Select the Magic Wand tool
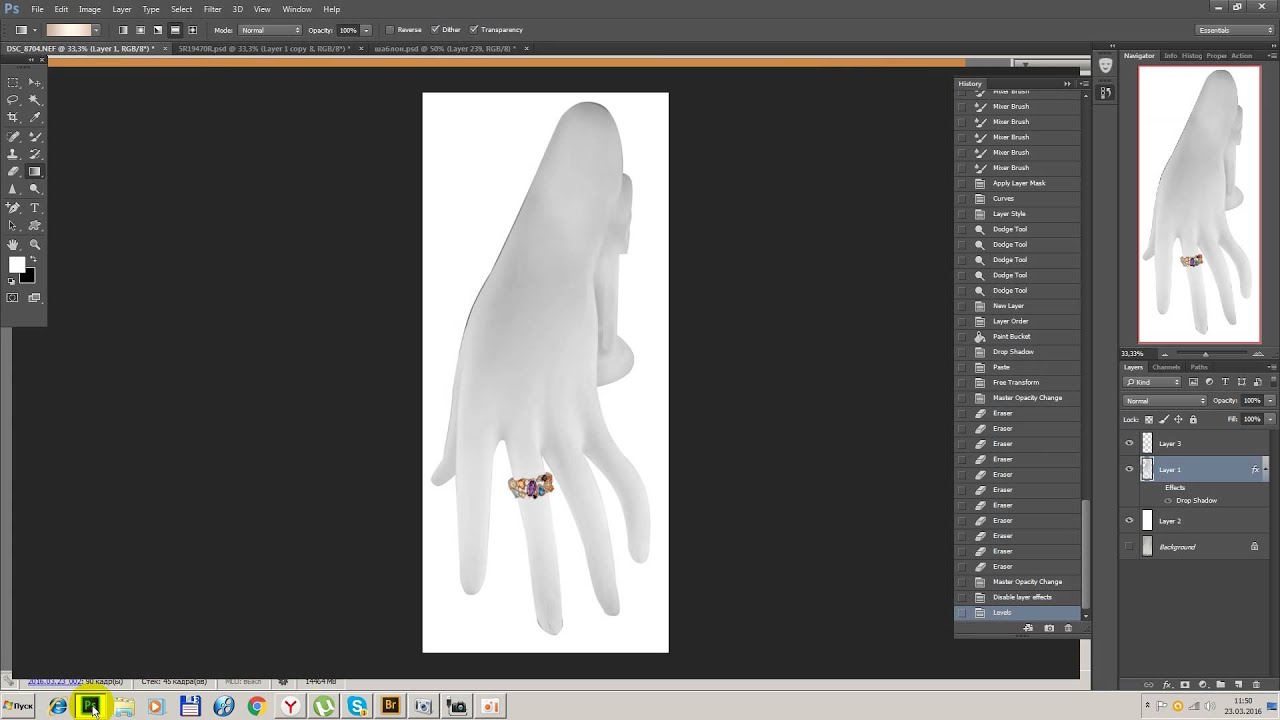This screenshot has height=720, width=1280. pos(35,100)
